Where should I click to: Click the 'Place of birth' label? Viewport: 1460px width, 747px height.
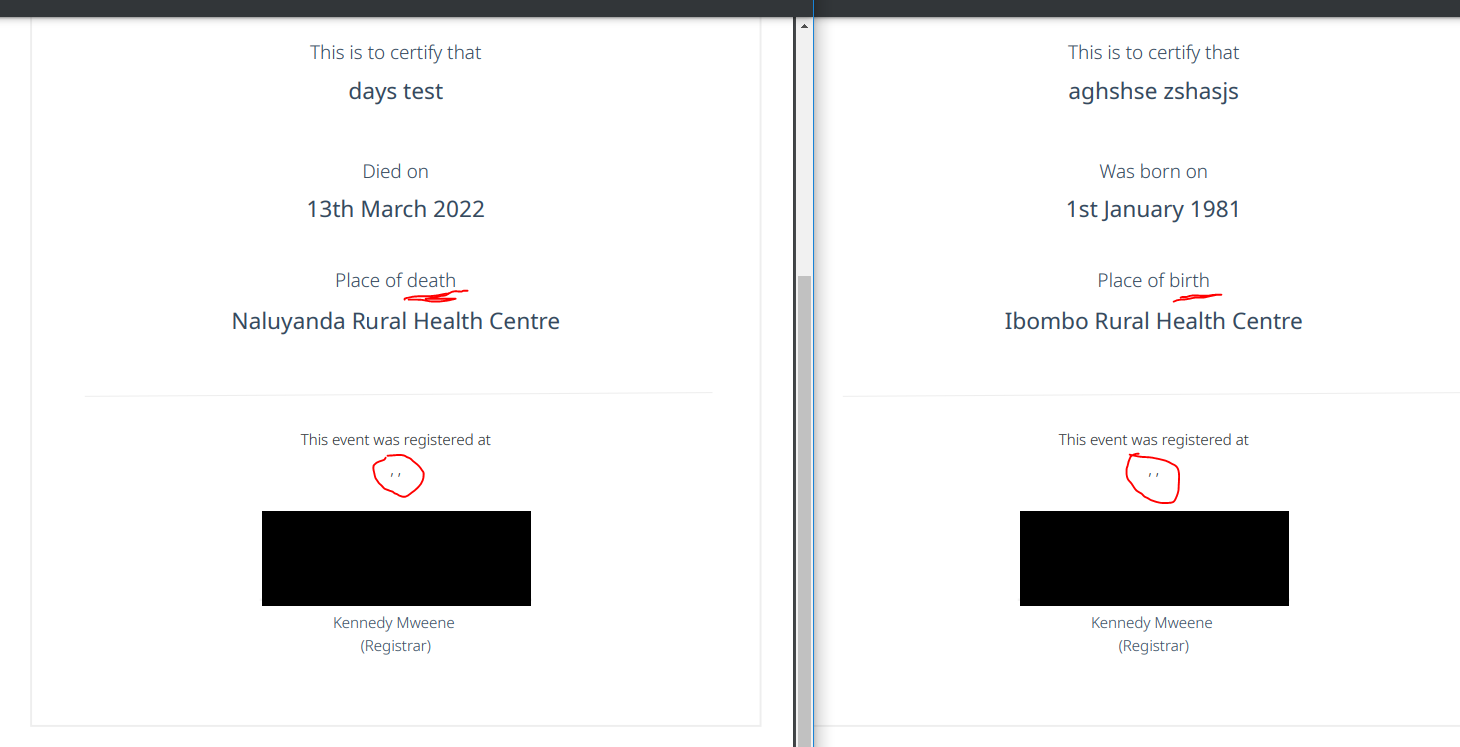pos(1153,281)
